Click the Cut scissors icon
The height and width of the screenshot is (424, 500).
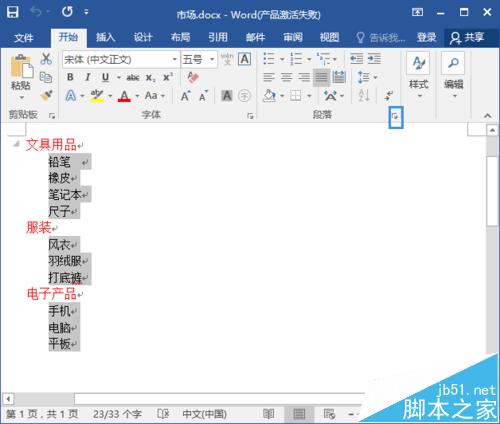pyautogui.click(x=46, y=59)
